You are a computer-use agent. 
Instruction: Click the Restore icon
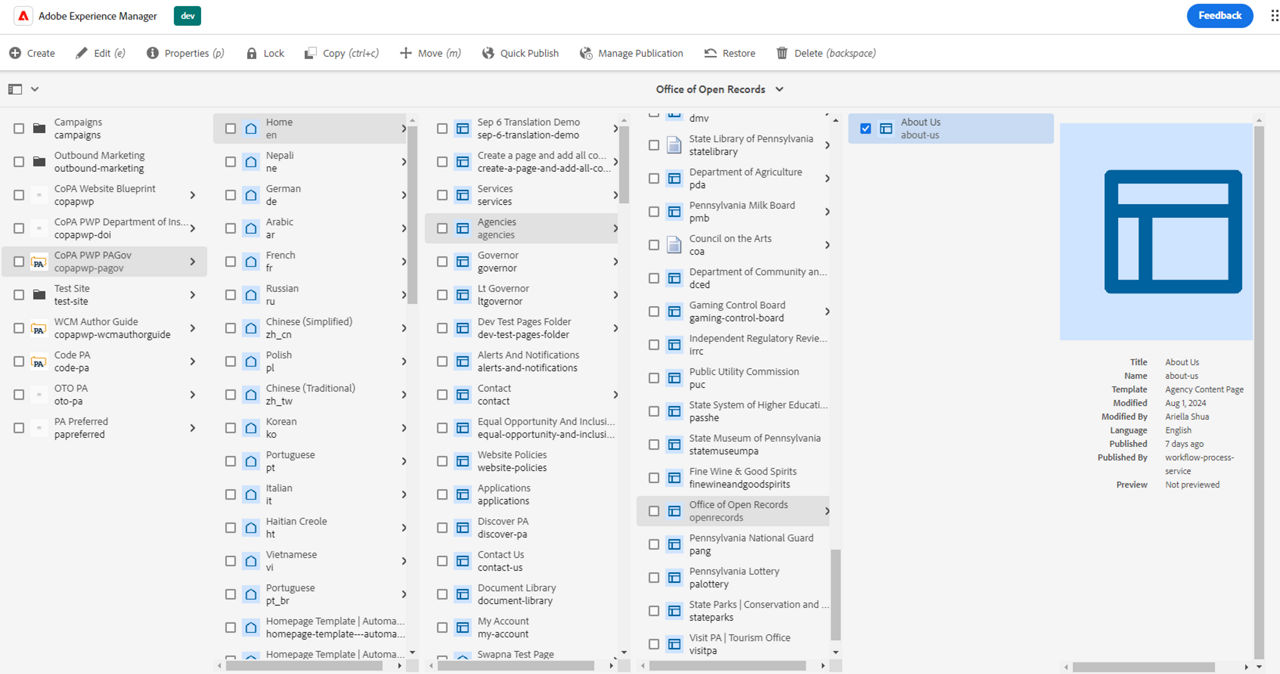710,53
